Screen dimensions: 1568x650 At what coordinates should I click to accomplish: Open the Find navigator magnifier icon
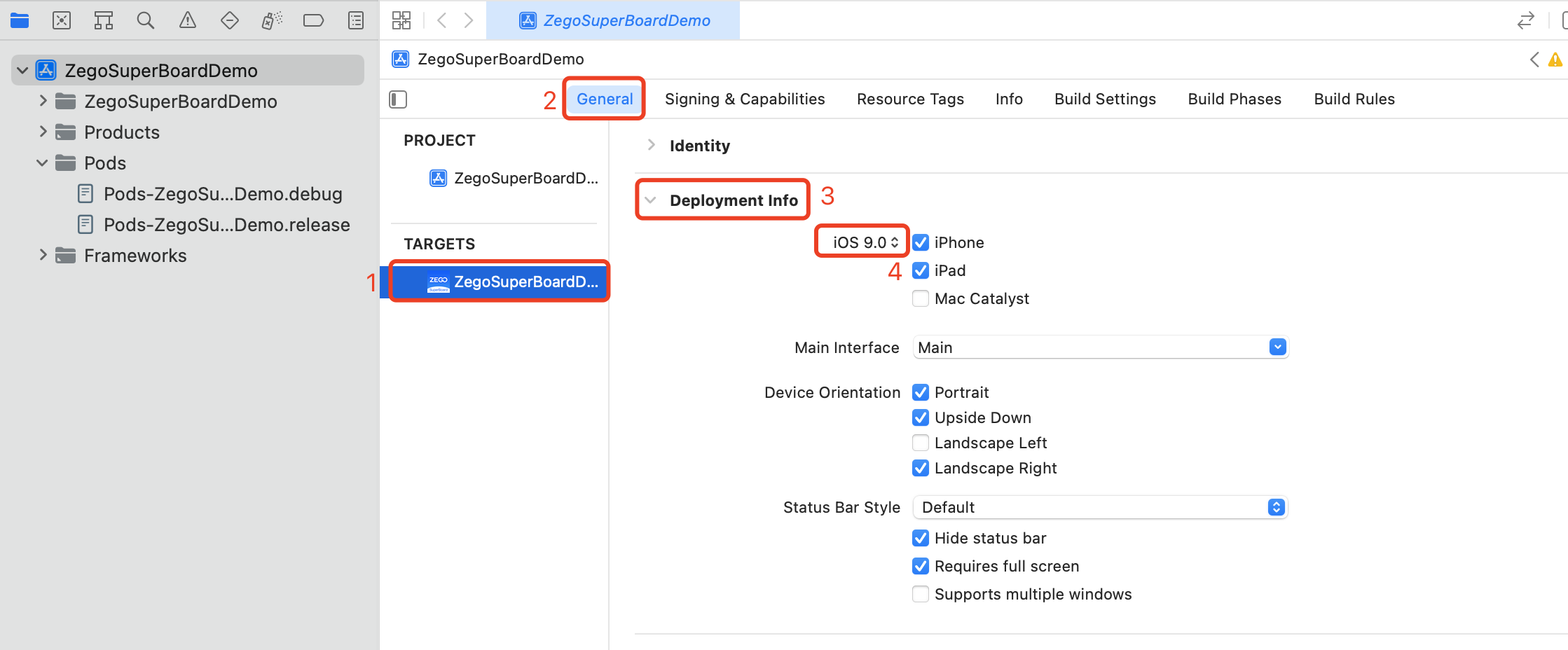click(x=146, y=20)
